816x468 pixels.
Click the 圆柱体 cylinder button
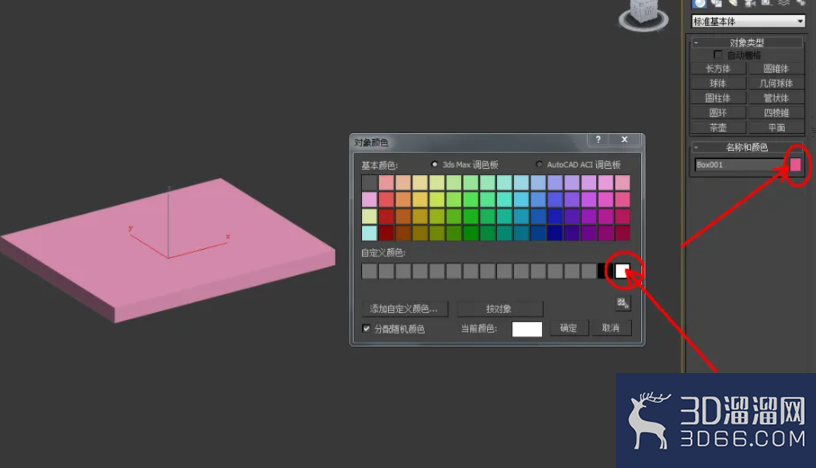coord(718,98)
